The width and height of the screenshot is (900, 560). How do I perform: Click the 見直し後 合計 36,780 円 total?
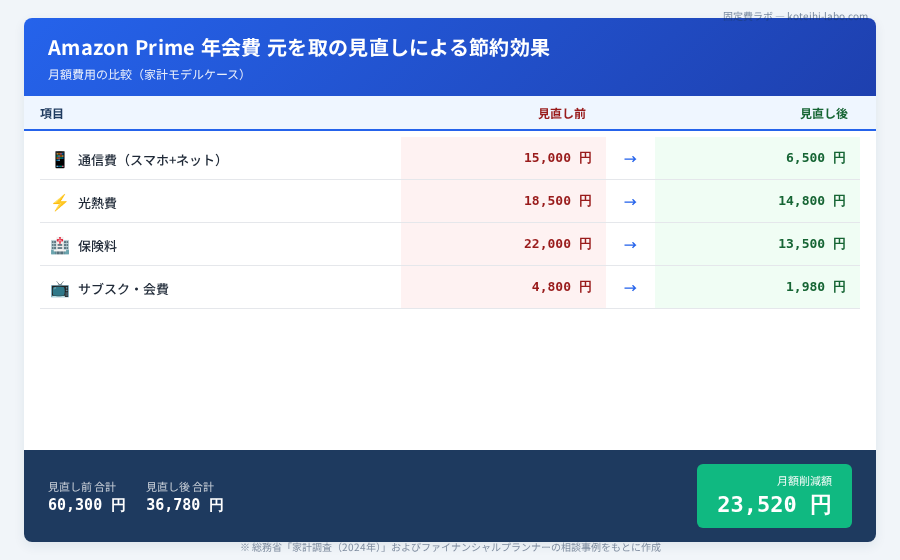pos(185,497)
